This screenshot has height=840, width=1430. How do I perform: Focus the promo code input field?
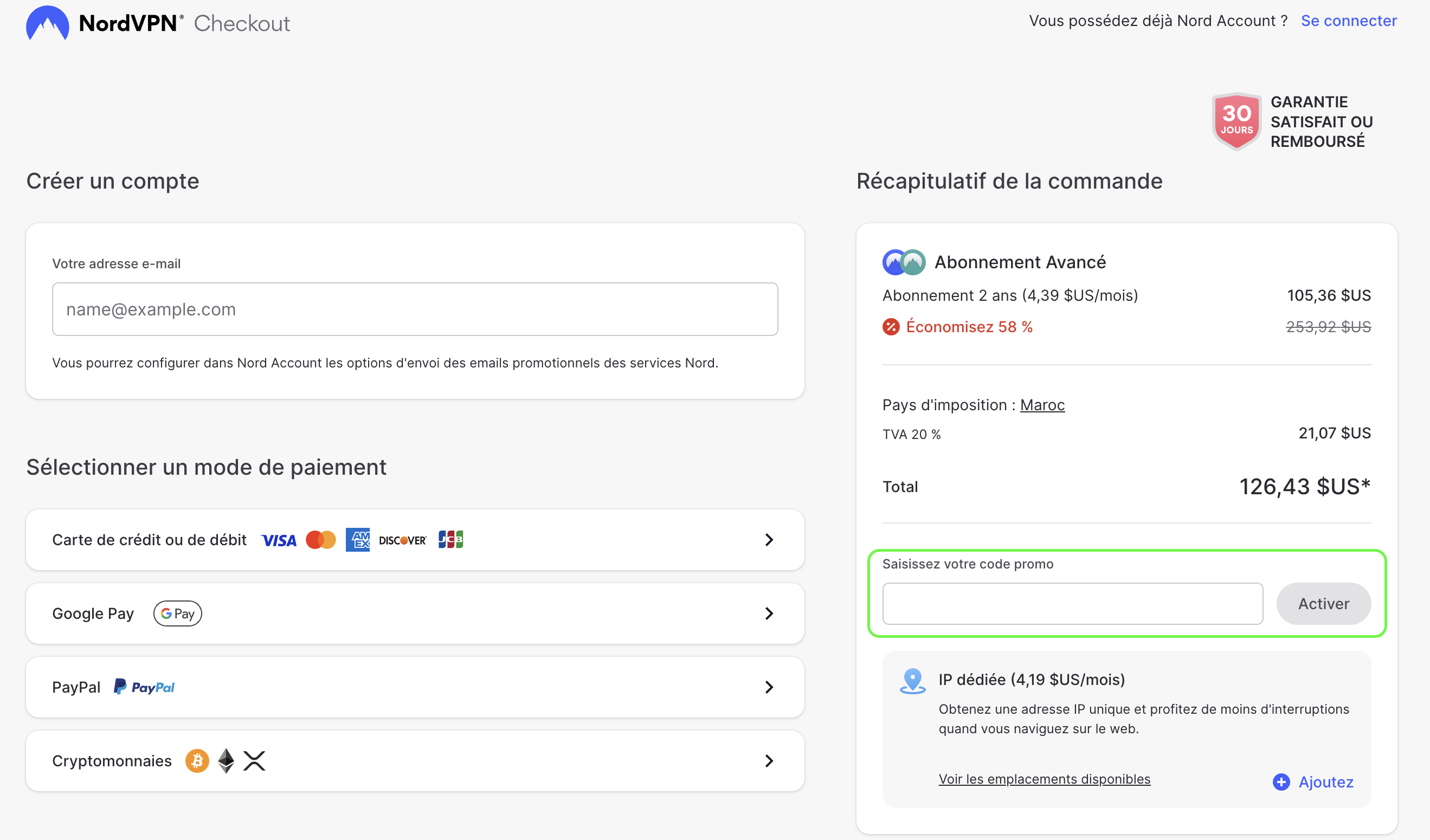tap(1072, 604)
